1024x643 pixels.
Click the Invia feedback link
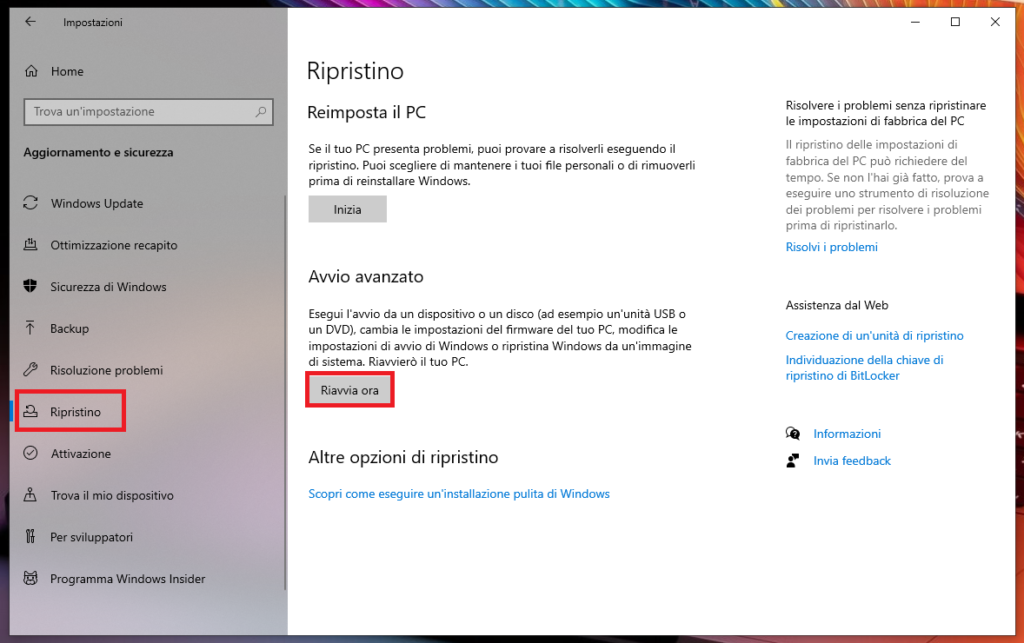(x=852, y=461)
